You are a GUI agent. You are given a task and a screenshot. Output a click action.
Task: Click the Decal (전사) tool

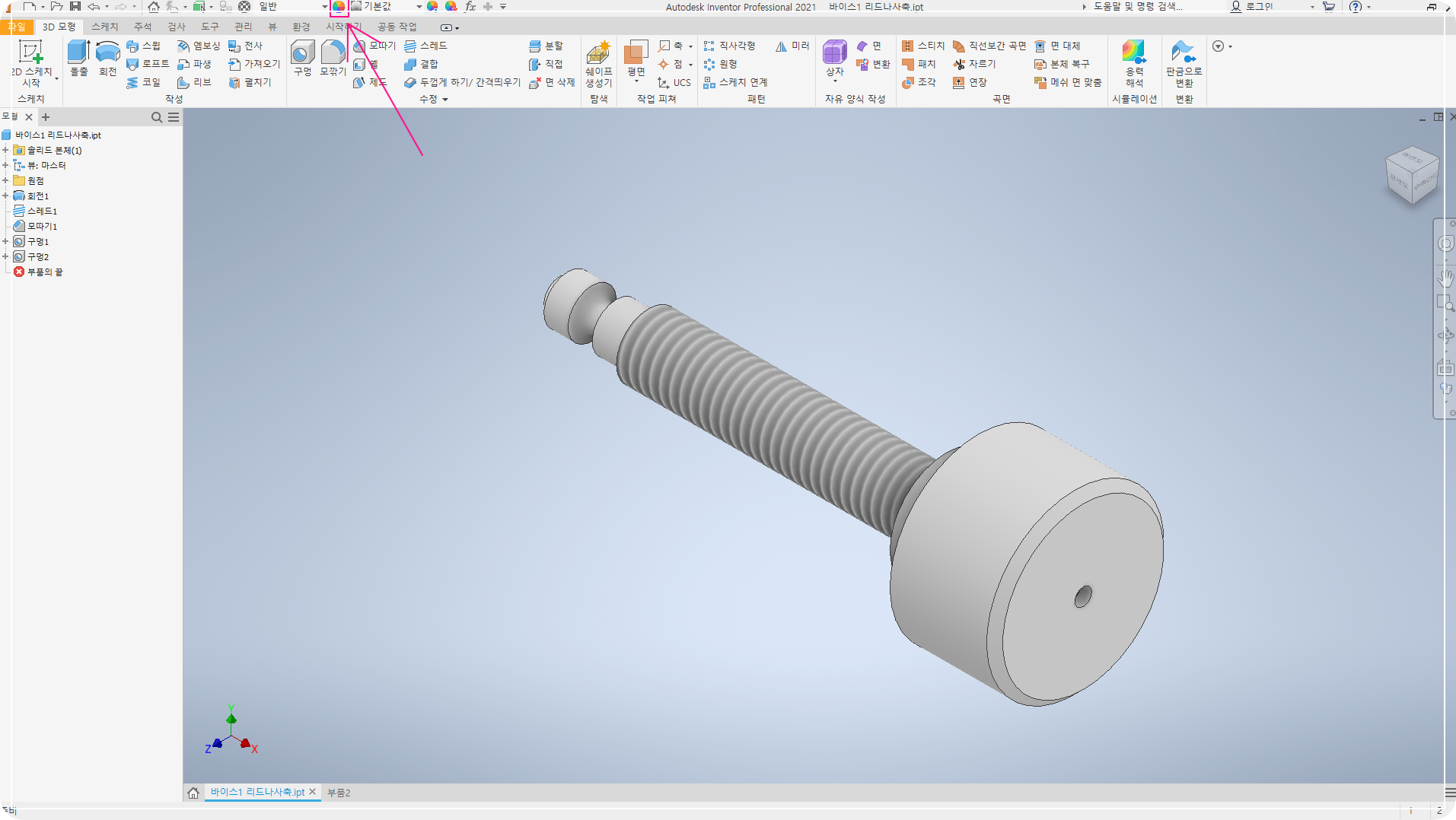click(245, 46)
